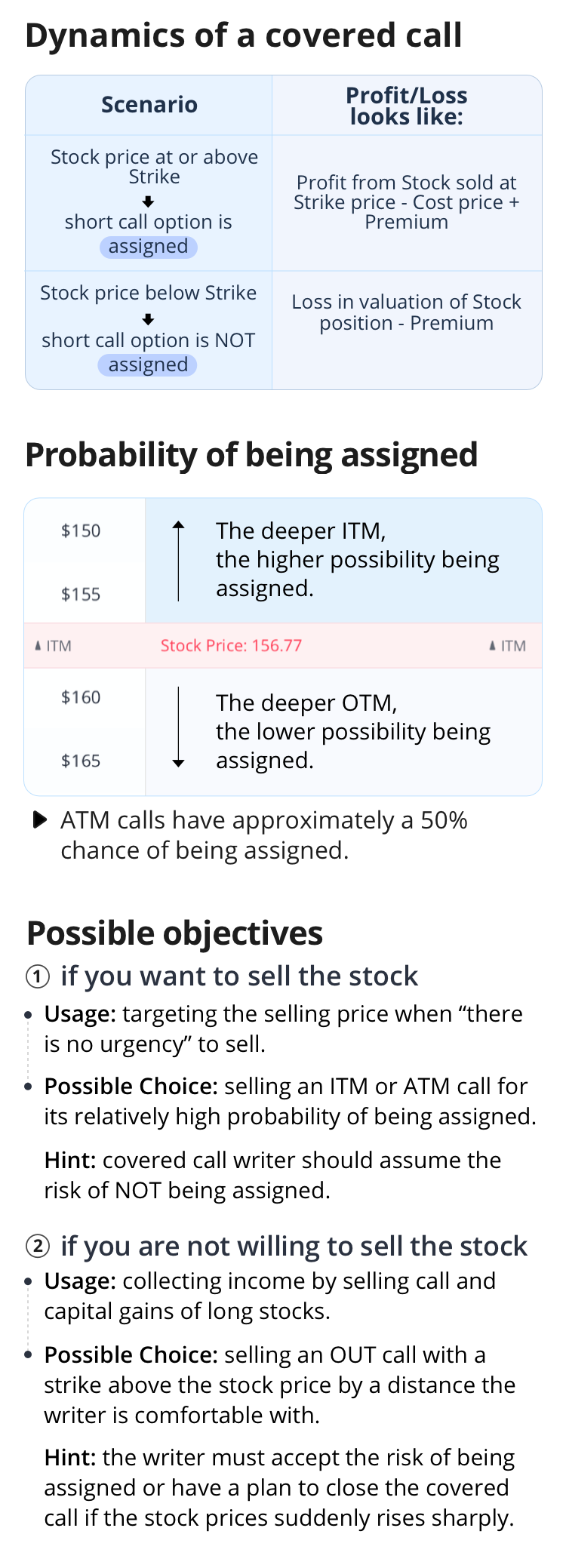Click the triangle bullet before "ATM calls"
The height and width of the screenshot is (1568, 566).
click(x=40, y=820)
